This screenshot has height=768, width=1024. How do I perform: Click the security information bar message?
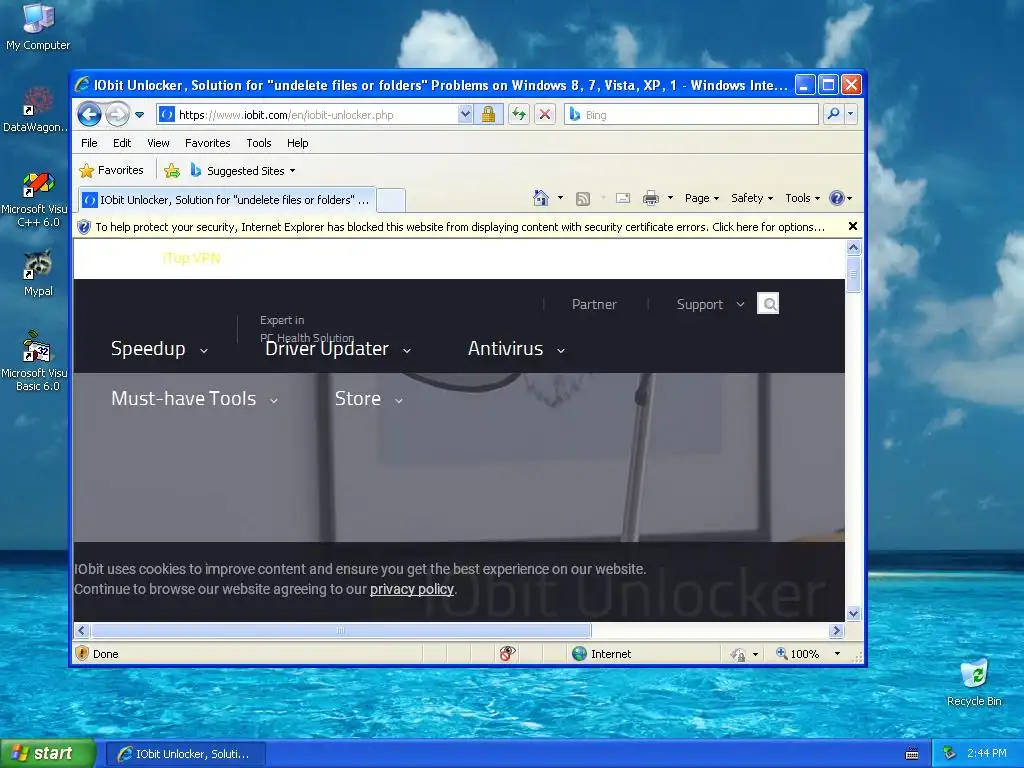pos(460,227)
